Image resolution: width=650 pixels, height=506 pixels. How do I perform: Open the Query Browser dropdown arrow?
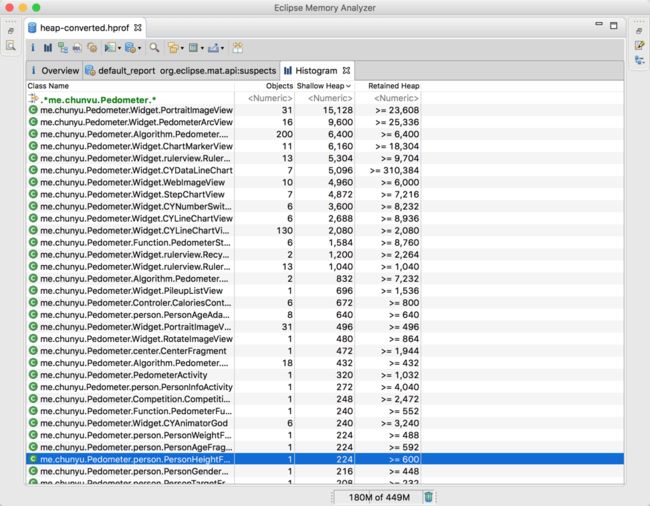(140, 48)
